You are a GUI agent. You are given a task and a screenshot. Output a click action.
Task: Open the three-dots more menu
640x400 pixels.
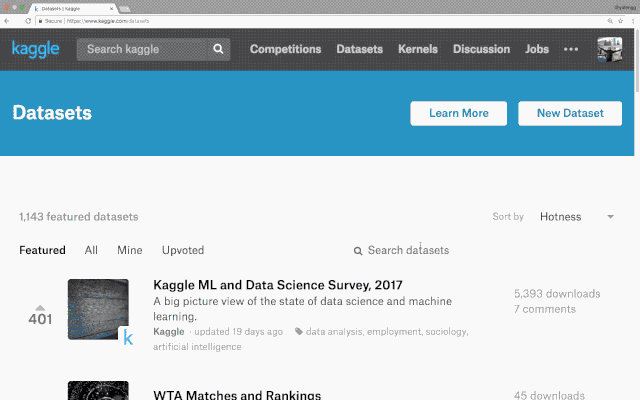click(x=571, y=49)
